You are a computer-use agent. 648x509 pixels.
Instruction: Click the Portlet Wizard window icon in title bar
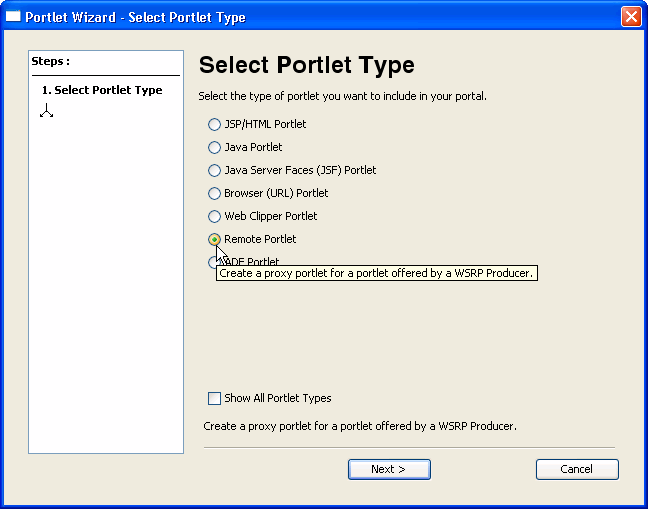point(13,17)
